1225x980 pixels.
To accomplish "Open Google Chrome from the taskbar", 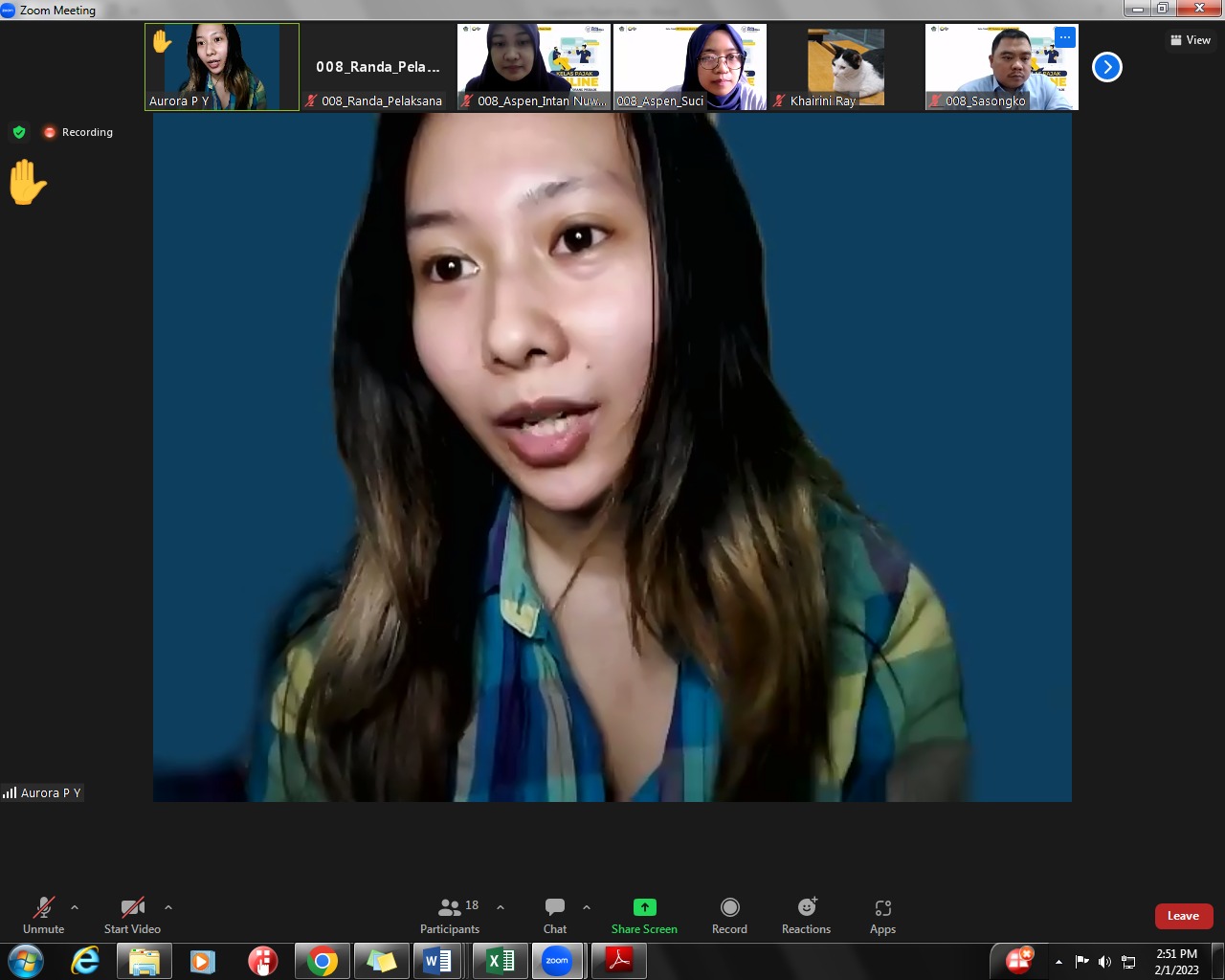I will point(323,961).
